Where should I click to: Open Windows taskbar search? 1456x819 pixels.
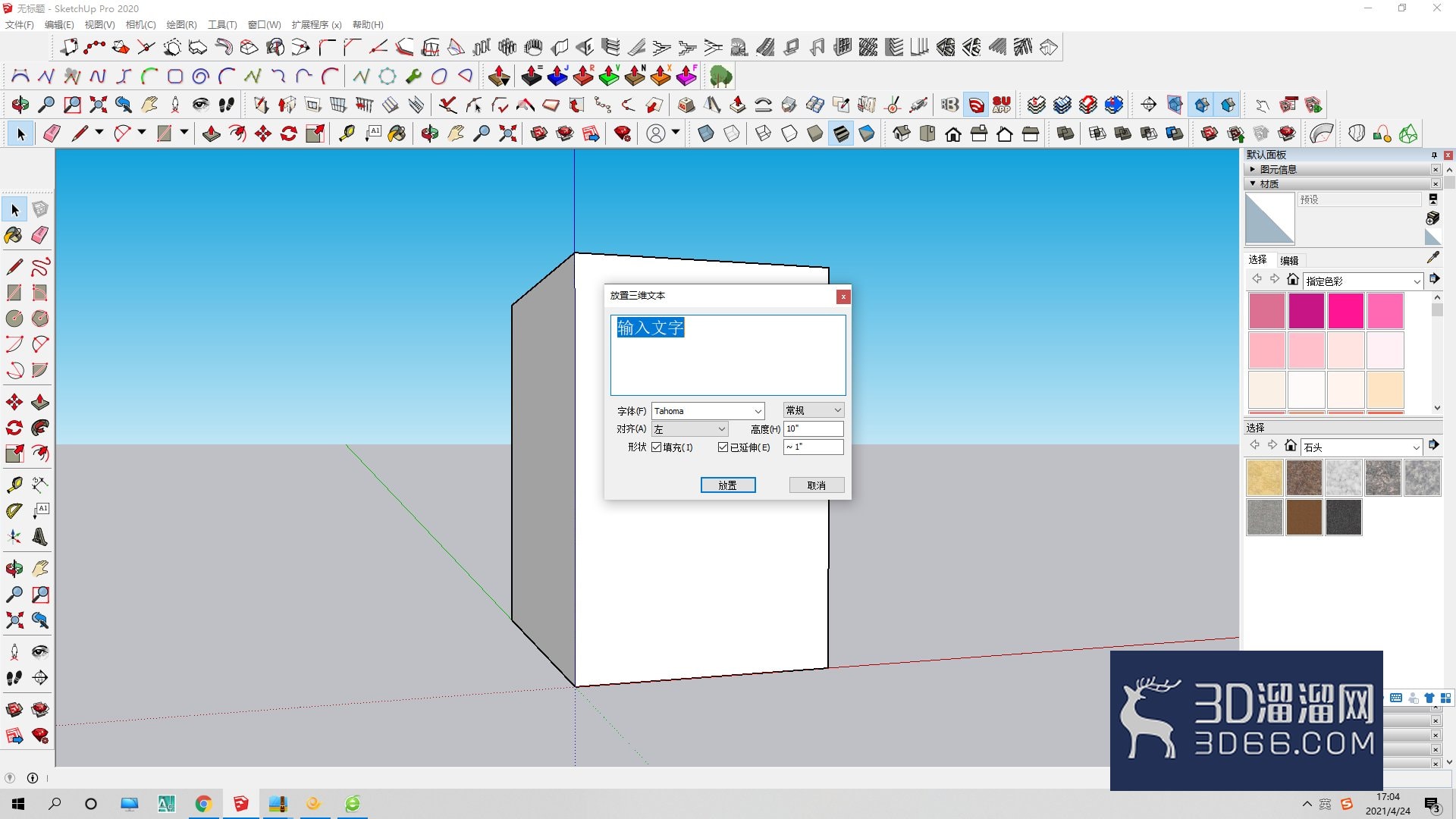[55, 804]
